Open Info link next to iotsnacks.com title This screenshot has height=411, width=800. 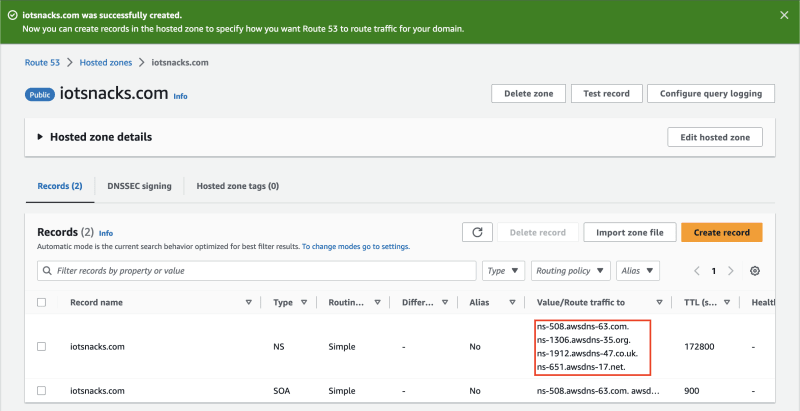coord(180,96)
